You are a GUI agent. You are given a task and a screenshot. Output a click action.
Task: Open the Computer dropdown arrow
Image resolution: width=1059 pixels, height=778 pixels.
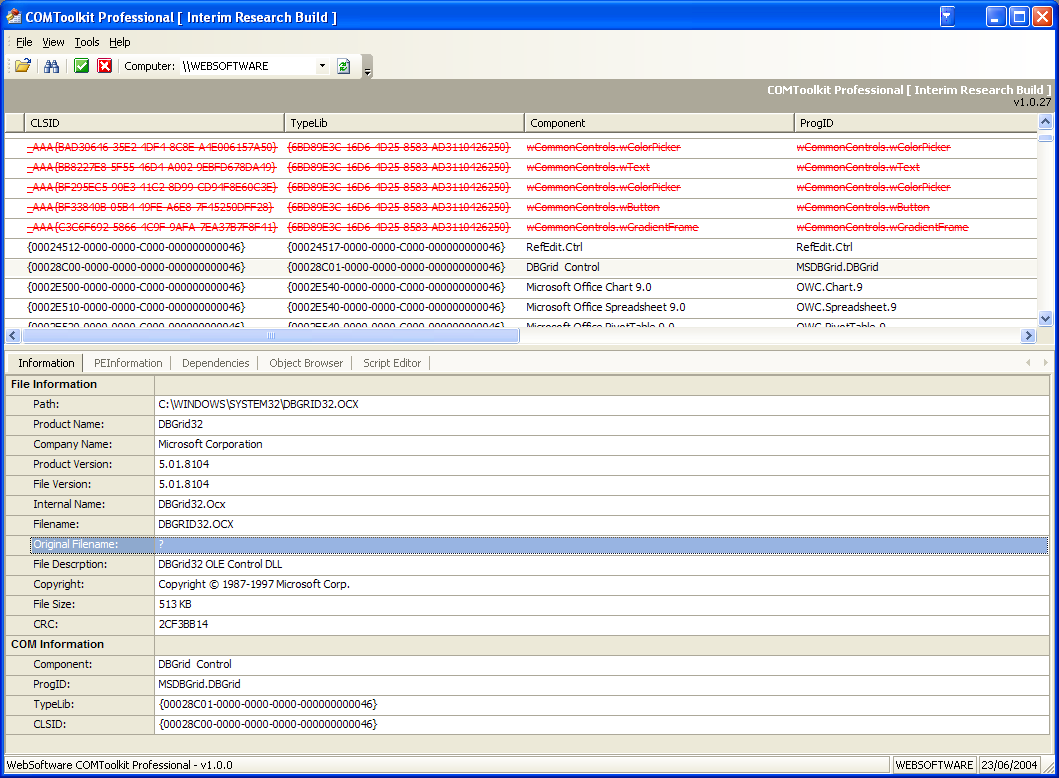click(322, 66)
